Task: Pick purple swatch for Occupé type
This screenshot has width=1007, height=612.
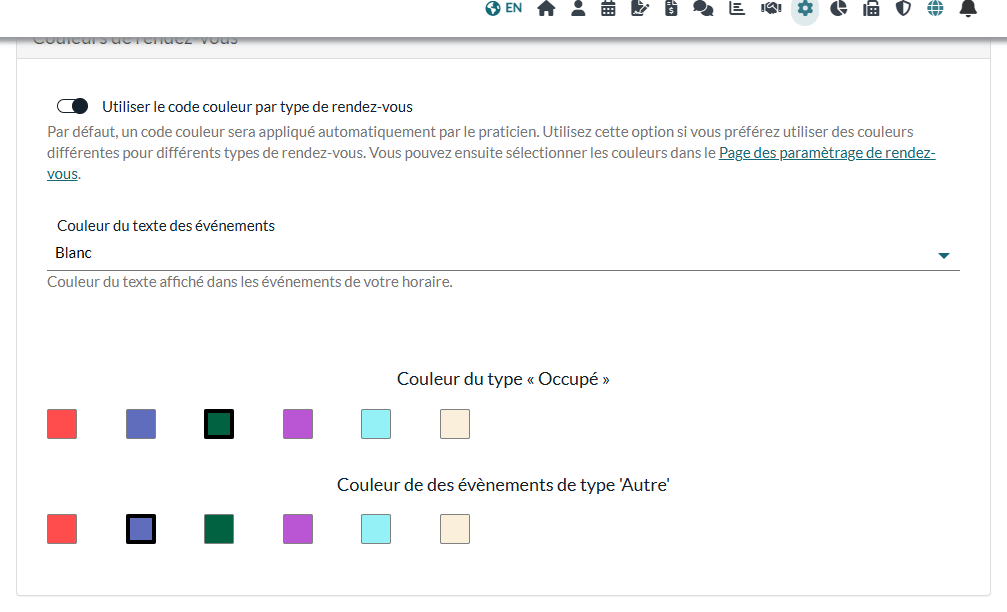Action: 298,424
